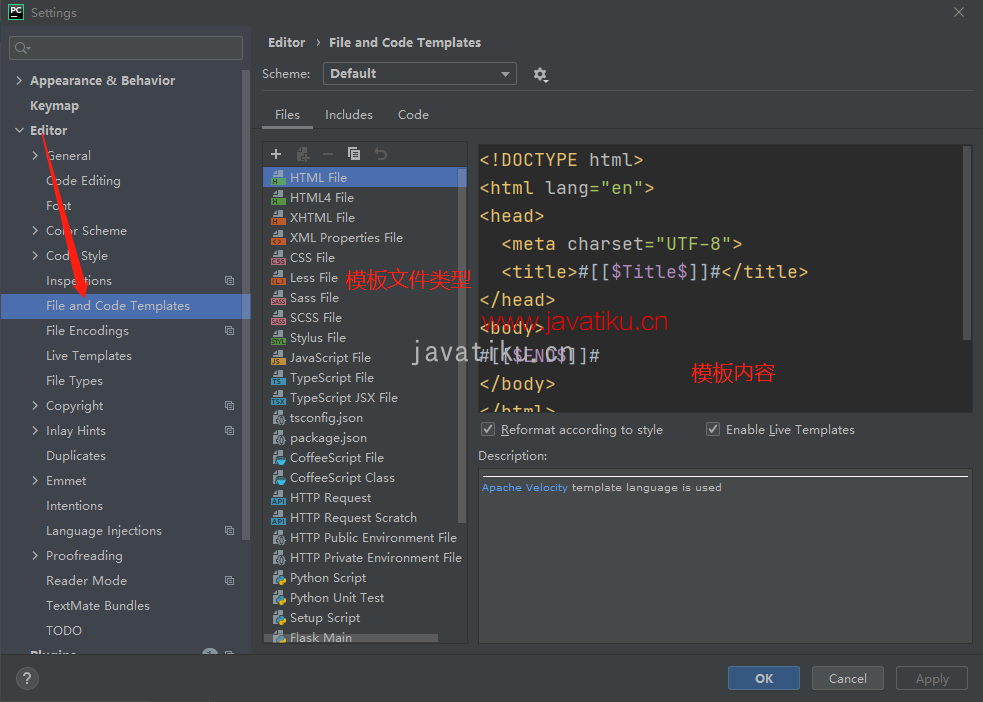Click the OK button
The image size is (983, 702).
(764, 678)
